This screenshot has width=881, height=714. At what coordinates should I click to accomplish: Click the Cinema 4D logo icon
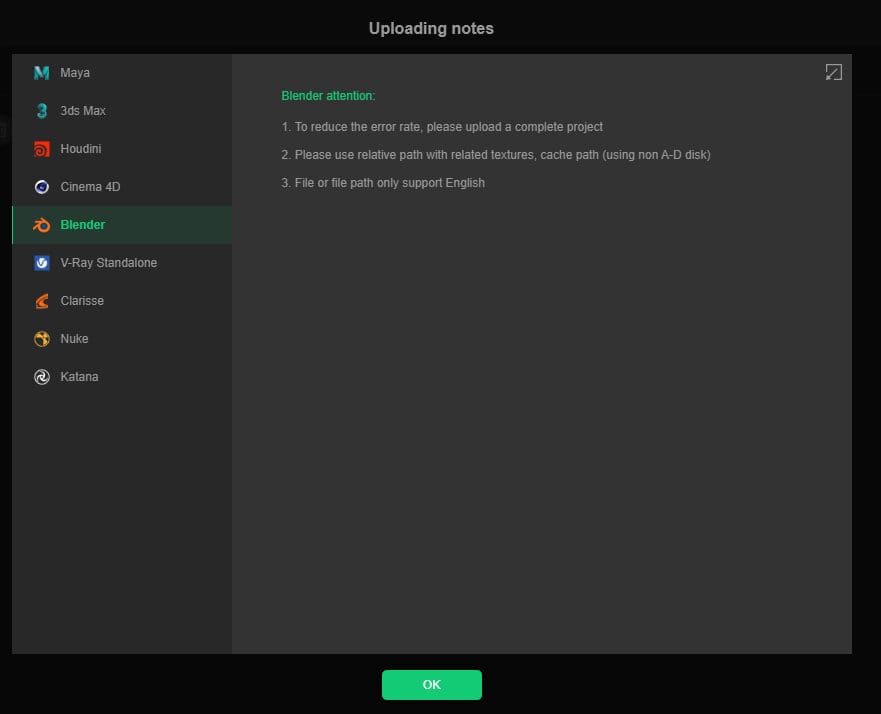[x=40, y=186]
